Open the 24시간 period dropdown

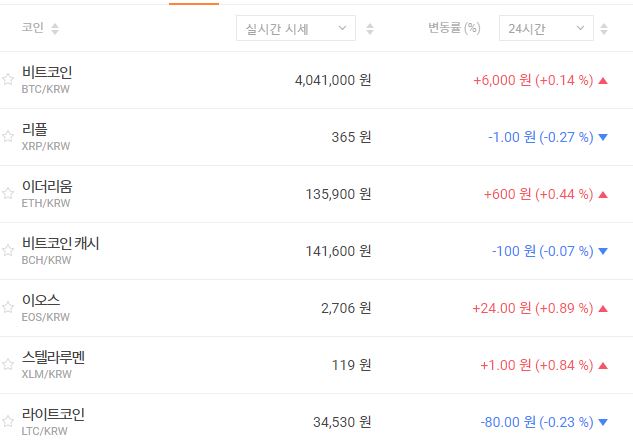545,29
